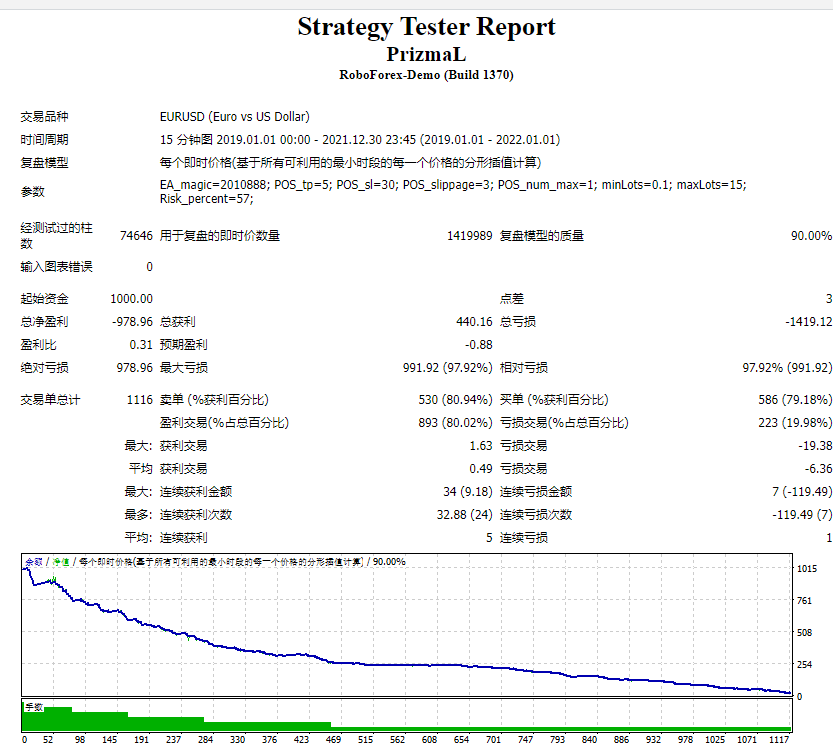833x750 pixels.
Task: Click profit trades value 893 (80.02%)
Action: 455,423
